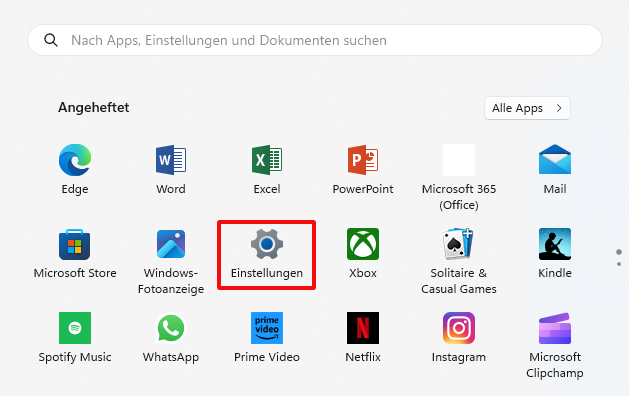This screenshot has width=629, height=396.
Task: Open Einstellungen gear icon
Action: (267, 244)
